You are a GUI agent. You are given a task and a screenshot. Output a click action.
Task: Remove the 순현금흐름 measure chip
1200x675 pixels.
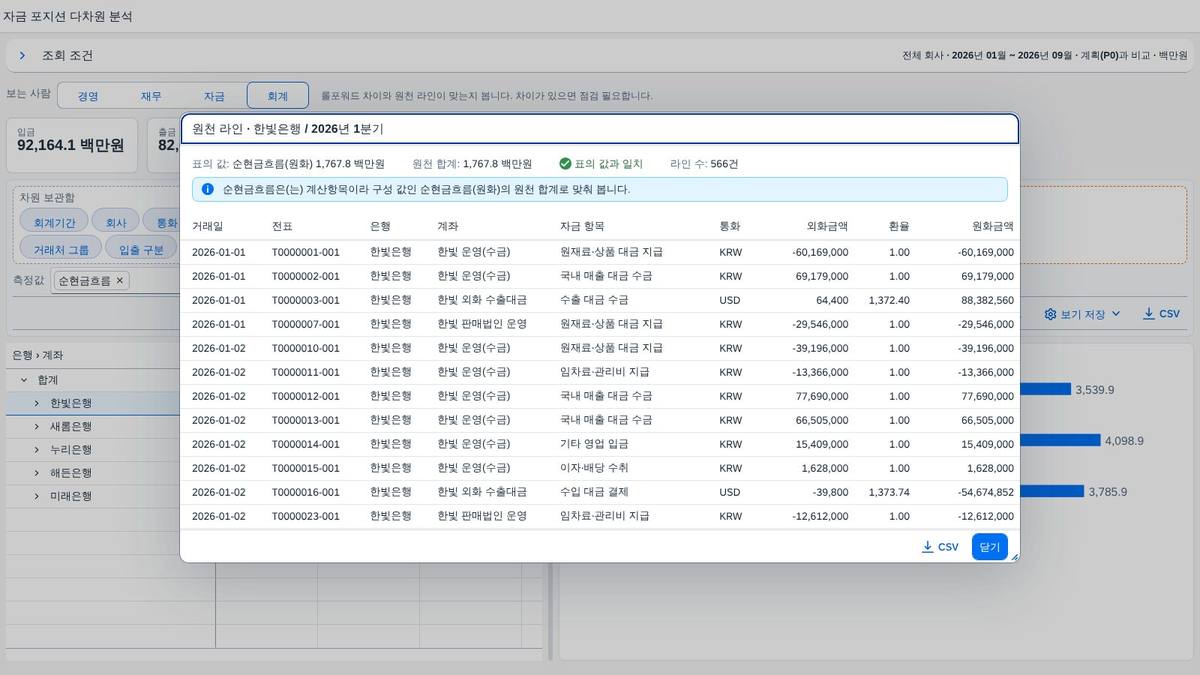tap(120, 281)
